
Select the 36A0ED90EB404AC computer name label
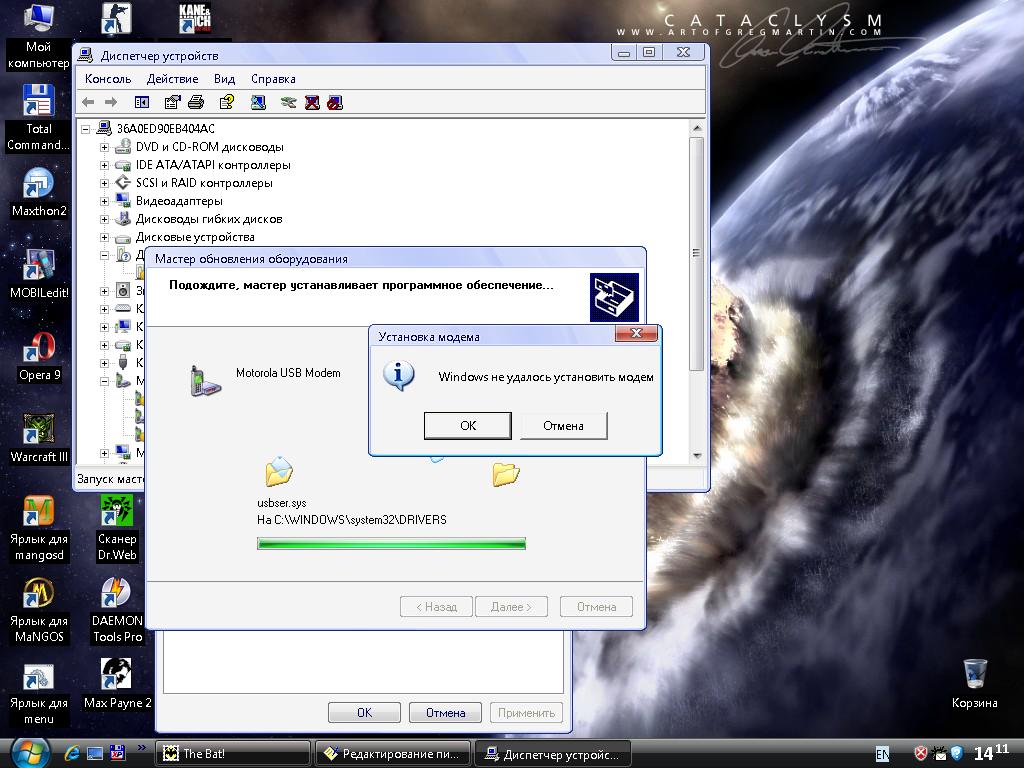(166, 129)
